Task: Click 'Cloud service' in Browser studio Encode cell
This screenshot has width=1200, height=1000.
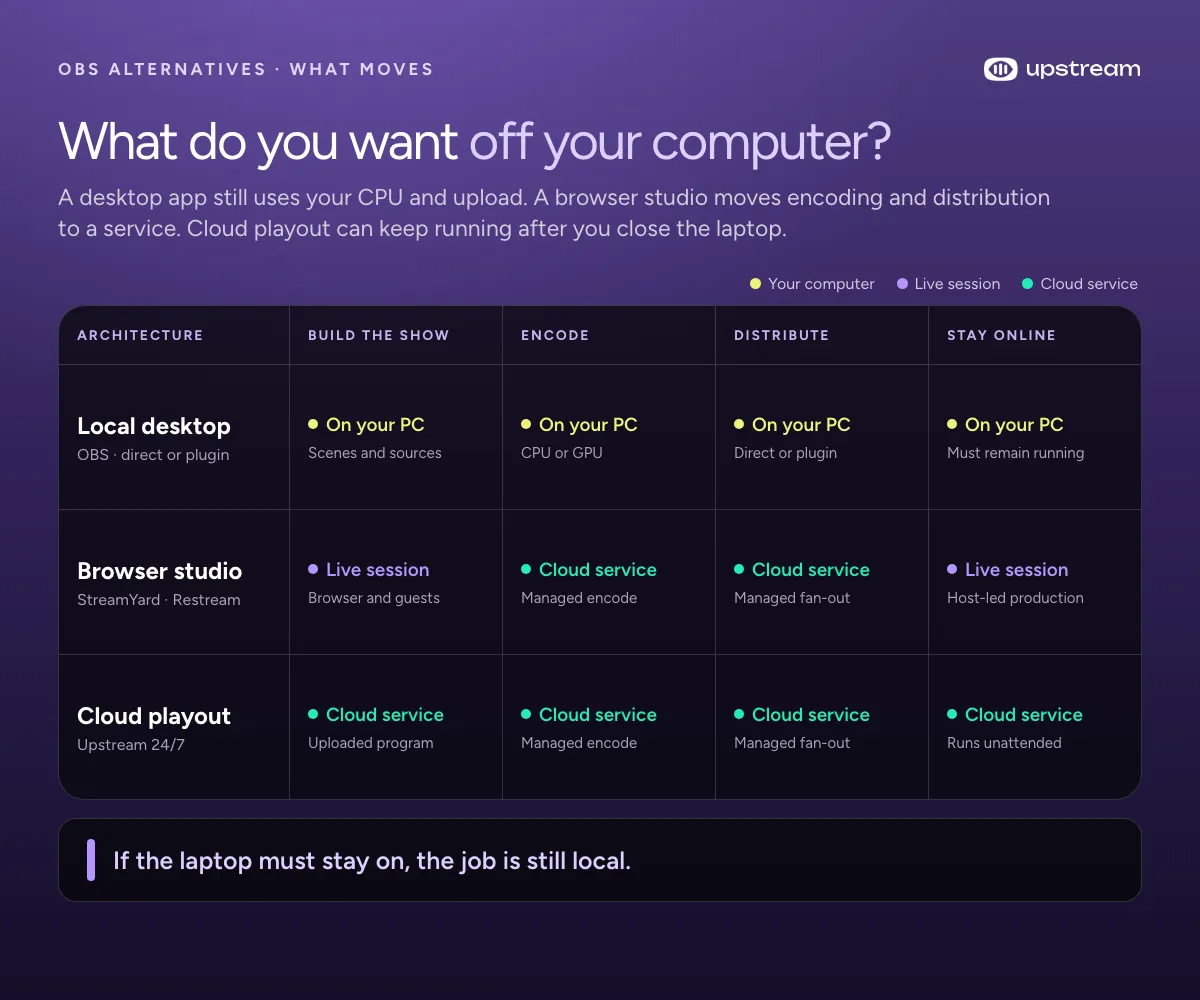Action: point(598,570)
